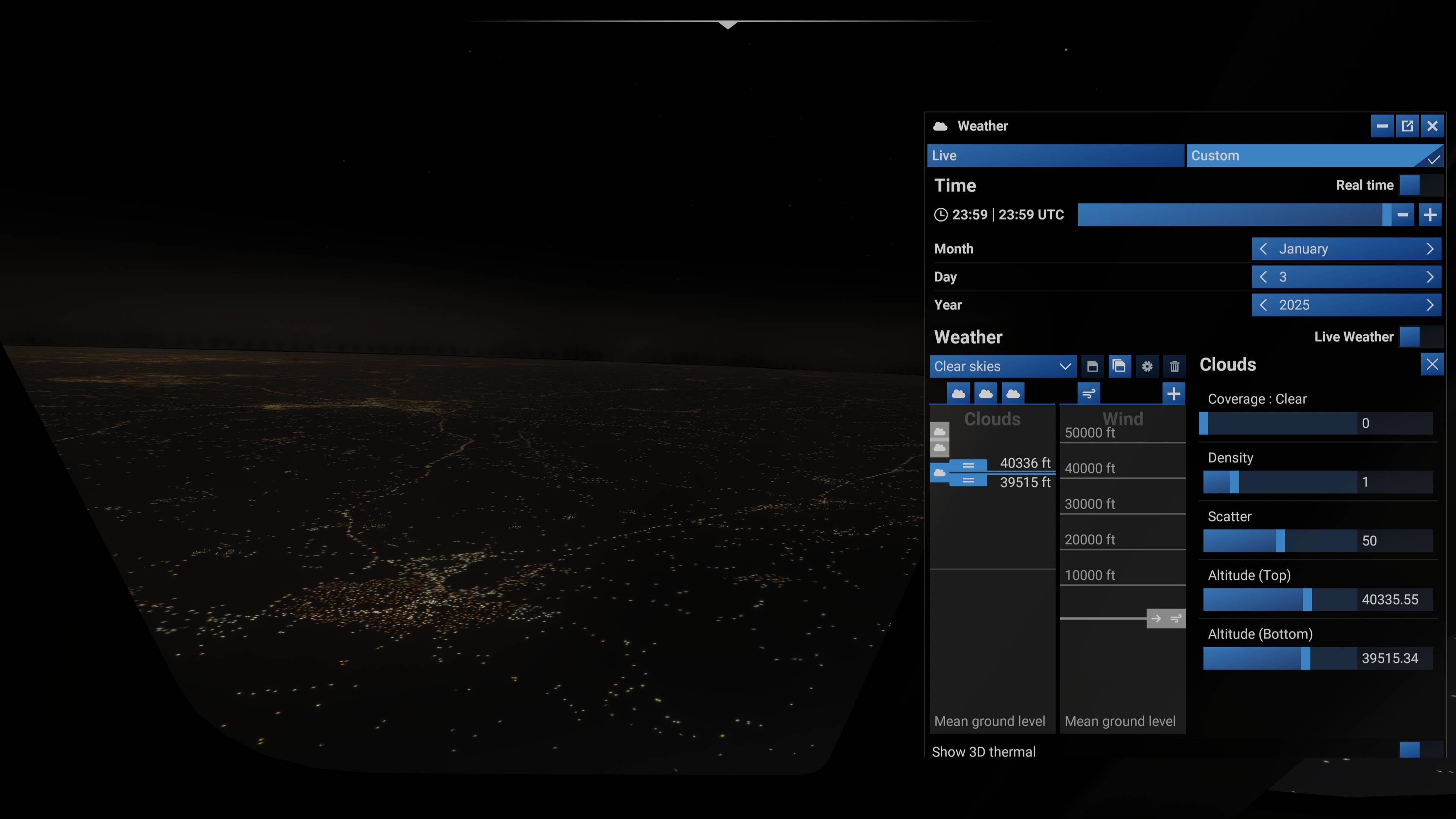The width and height of the screenshot is (1456, 819).
Task: Click the duplicate preset (save as) icon
Action: pyautogui.click(x=1119, y=366)
